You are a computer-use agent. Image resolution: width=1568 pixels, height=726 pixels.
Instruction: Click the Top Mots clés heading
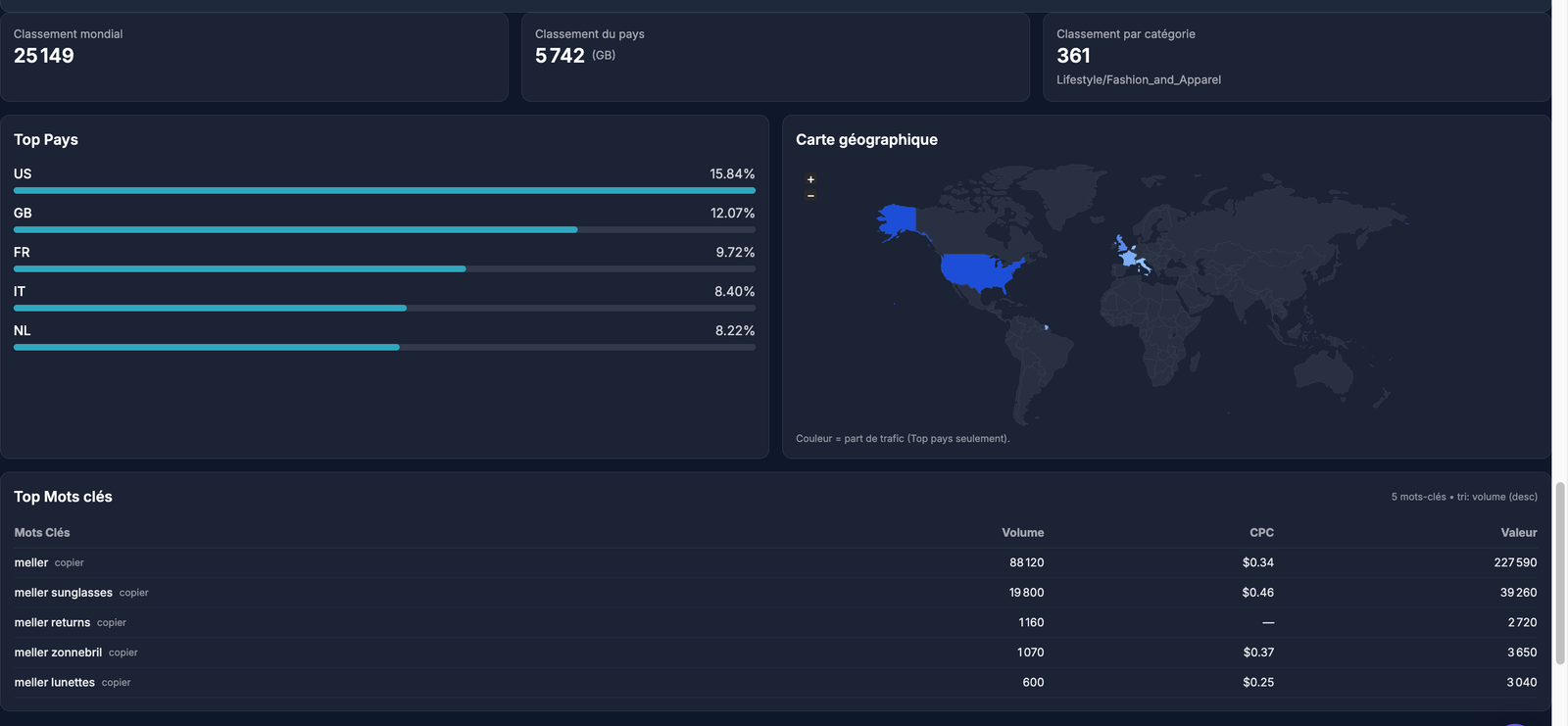coord(63,497)
